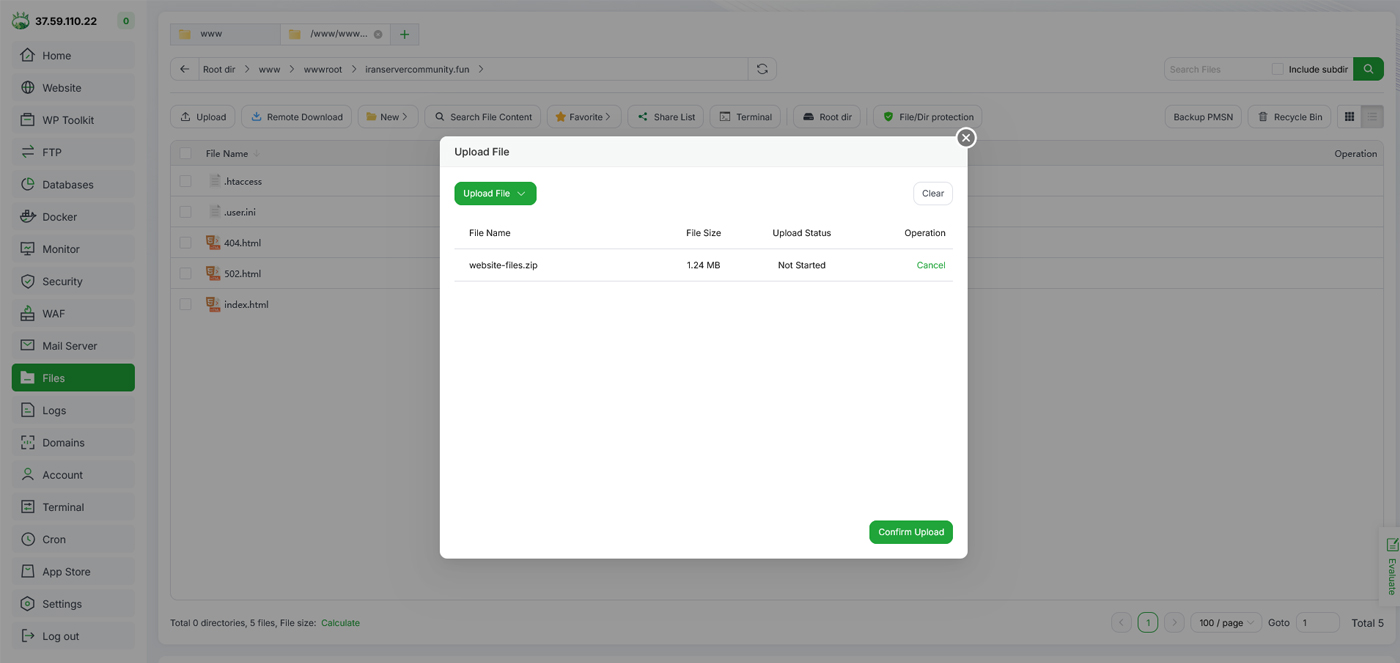
Task: Check the box next to index.html
Action: coord(185,304)
